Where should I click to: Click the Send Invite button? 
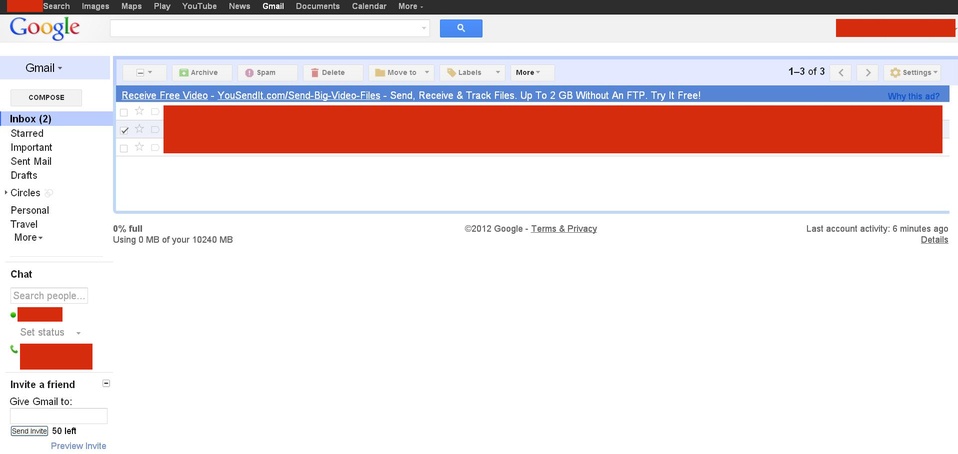coord(29,431)
